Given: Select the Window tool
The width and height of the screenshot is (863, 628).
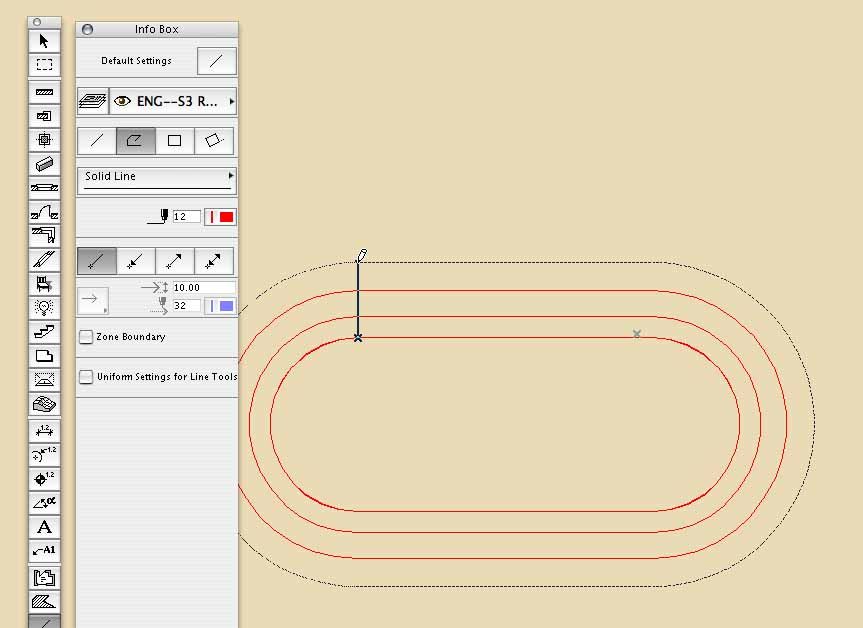Looking at the screenshot, I should click(44, 188).
